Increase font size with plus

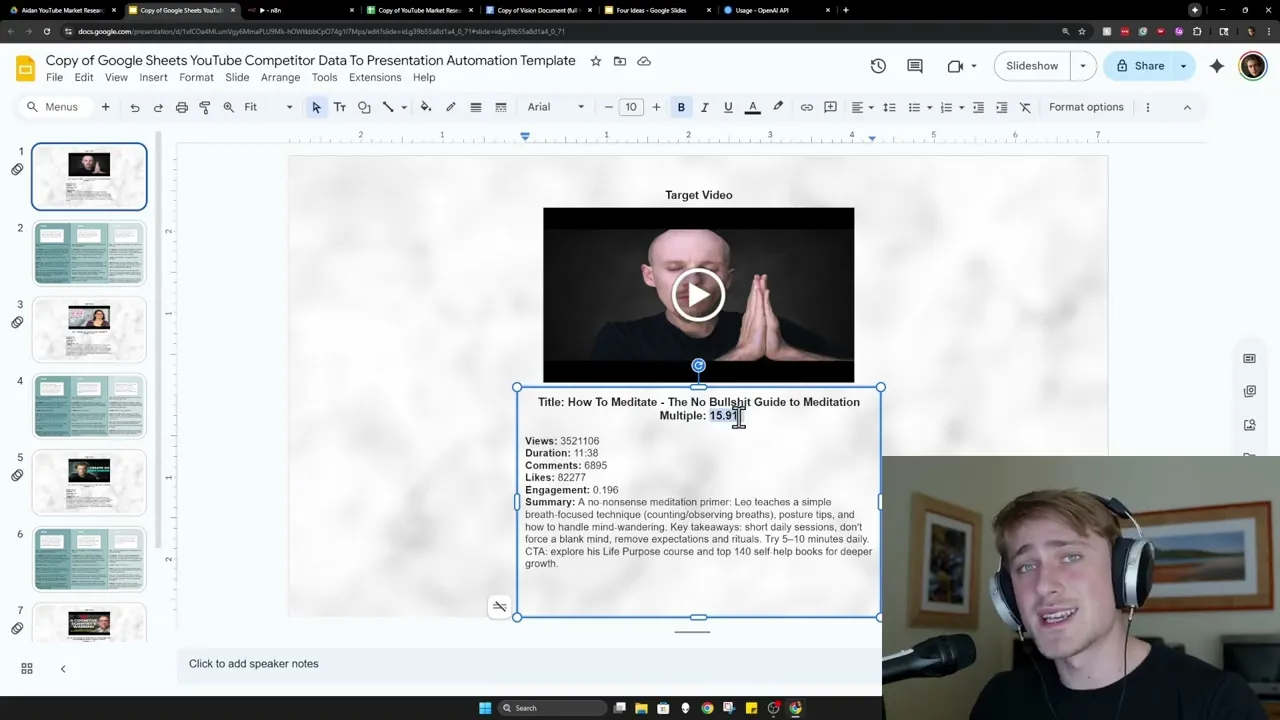click(656, 107)
